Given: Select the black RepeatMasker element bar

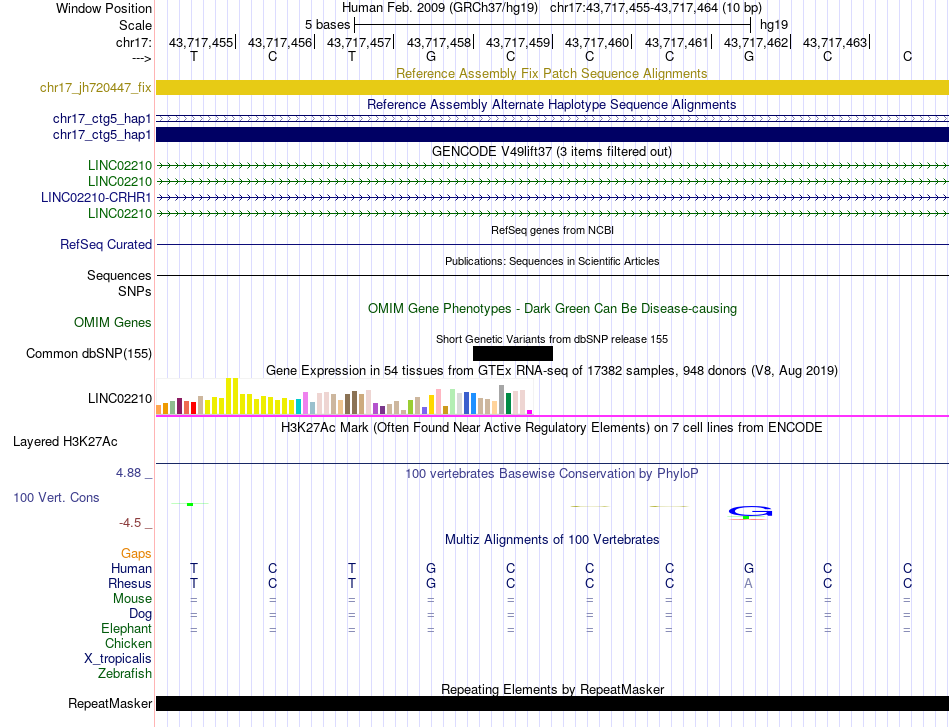Looking at the screenshot, I should [552, 703].
